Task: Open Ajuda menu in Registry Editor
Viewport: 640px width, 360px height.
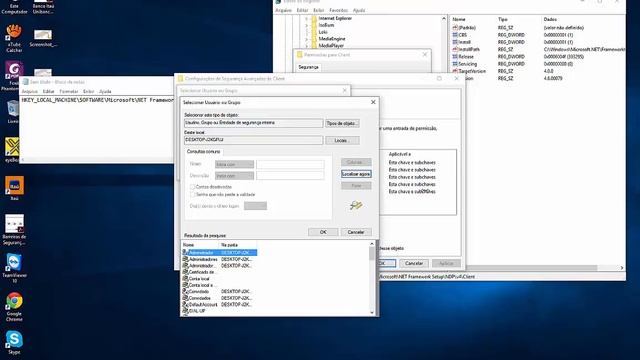Action: click(x=359, y=10)
